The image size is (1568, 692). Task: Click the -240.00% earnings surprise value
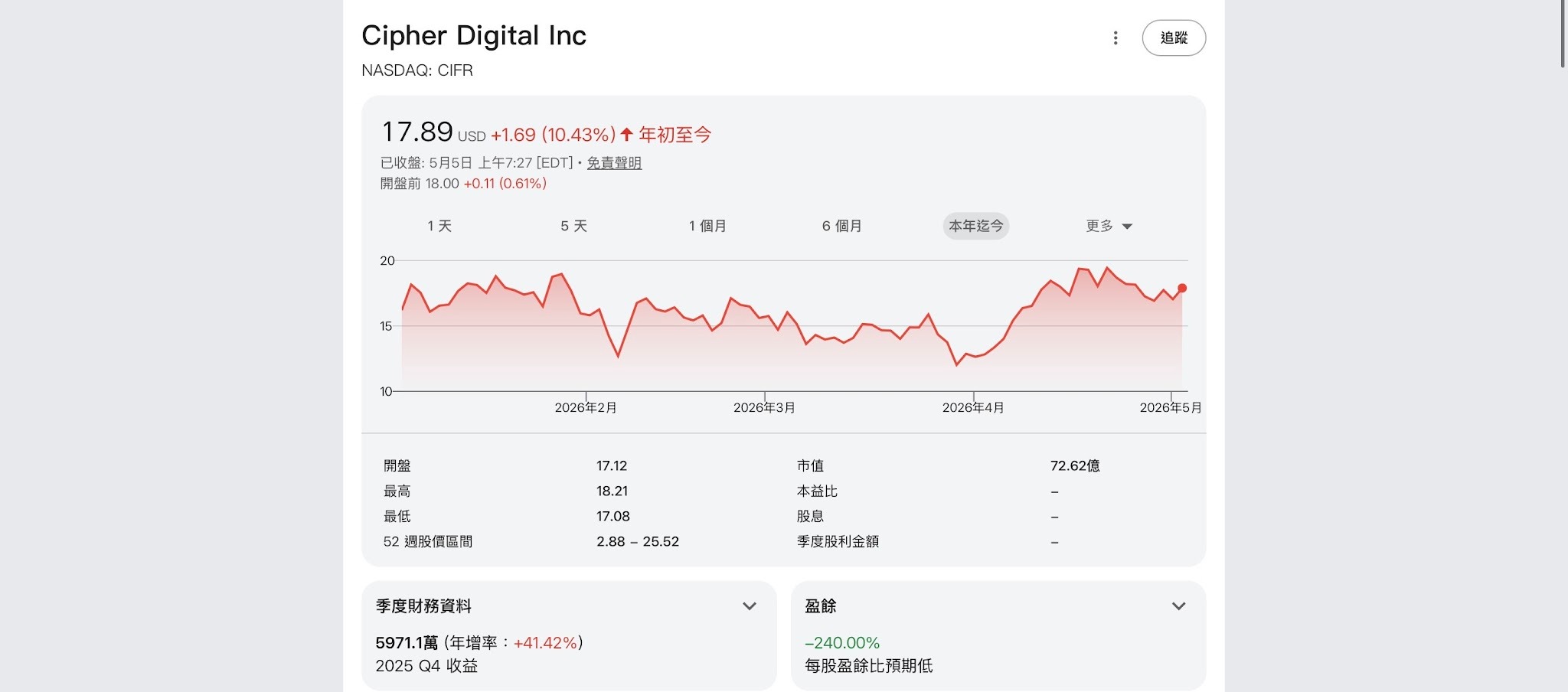pyautogui.click(x=842, y=643)
